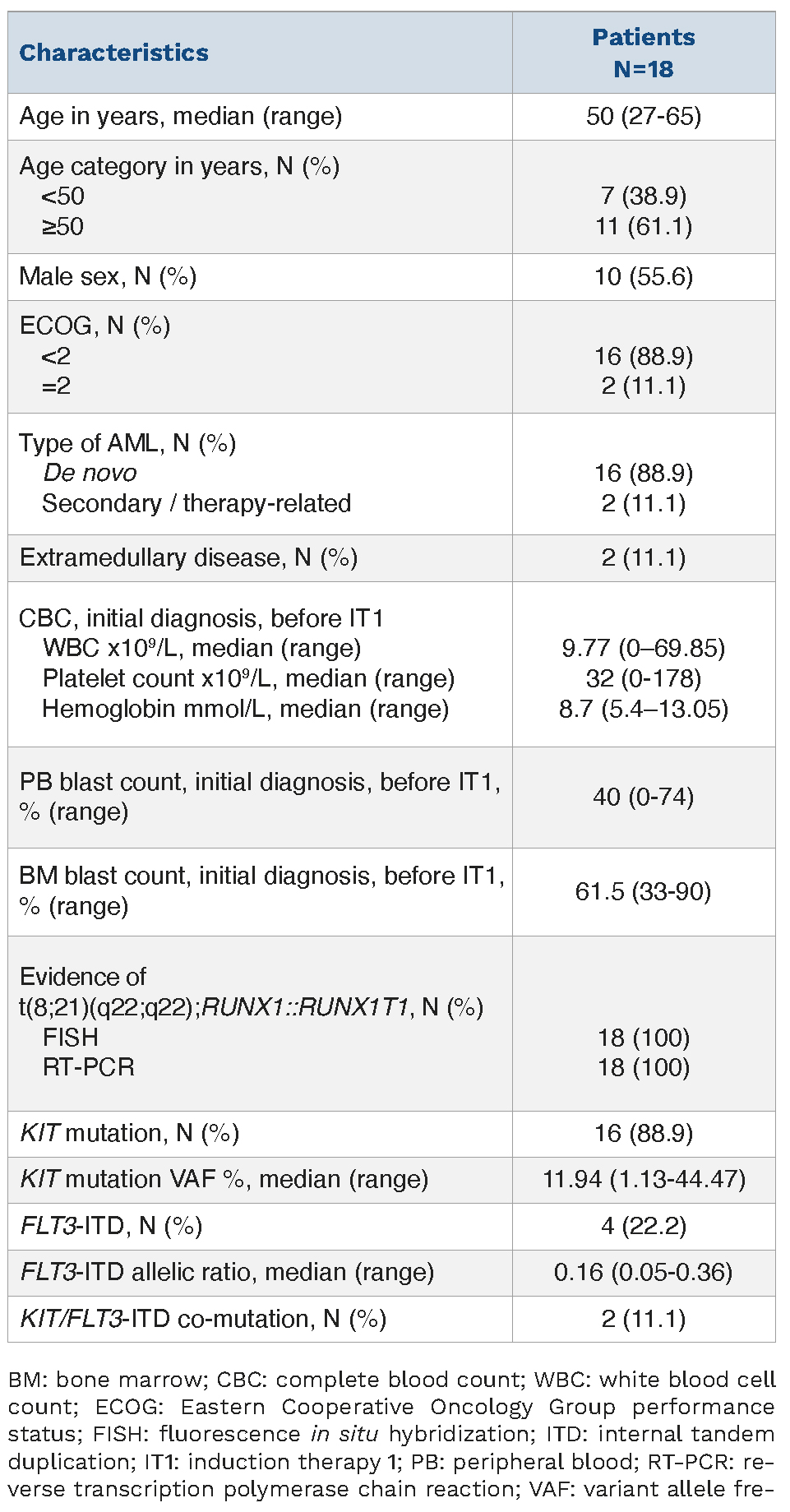Click the Extramedullary disease row label
This screenshot has height=1512, width=790.
(x=188, y=557)
